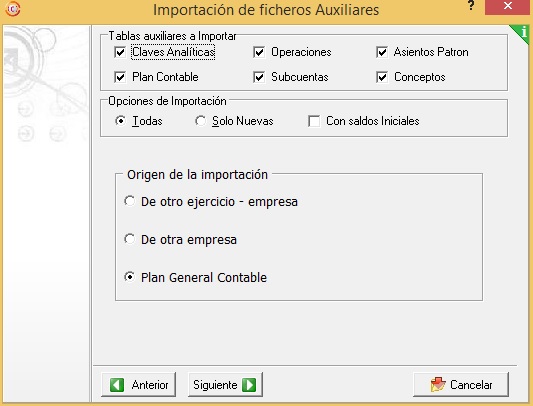
Task: Uncheck the Conceptos checkbox
Action: coord(382,77)
